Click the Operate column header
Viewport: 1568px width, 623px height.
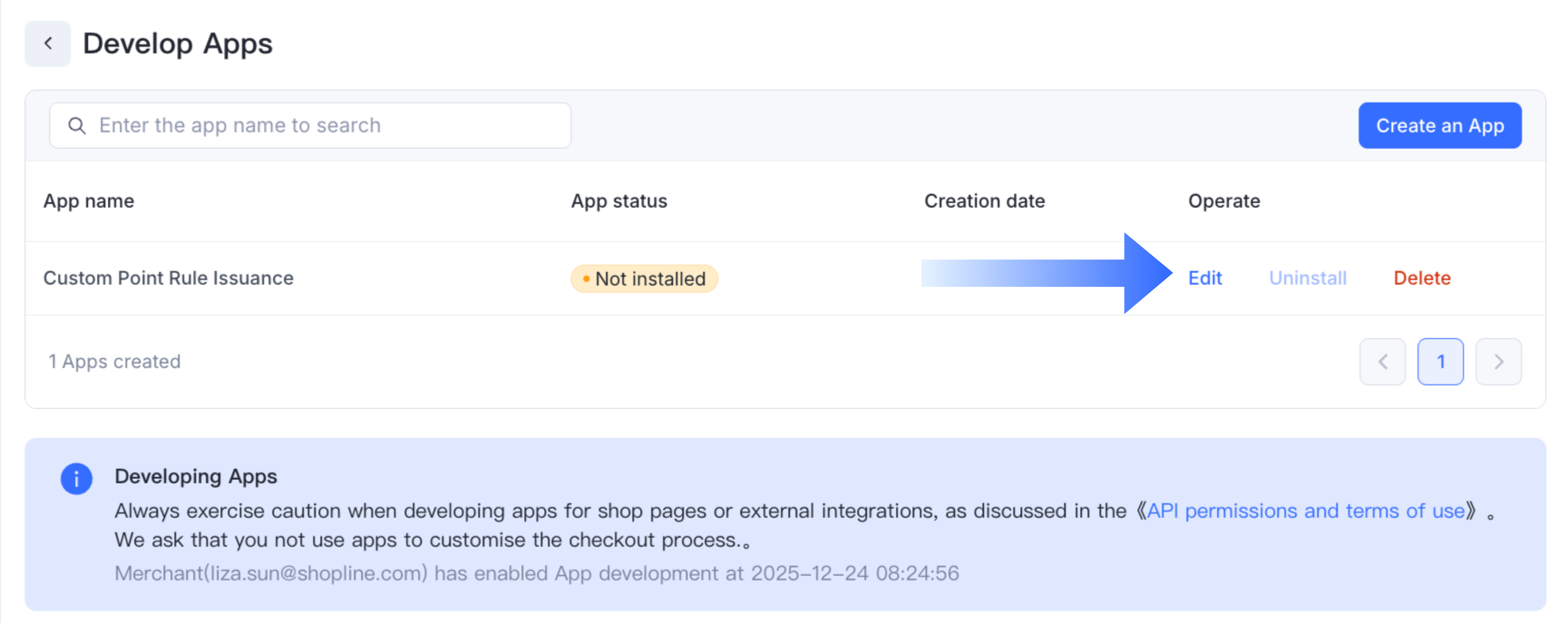(1223, 201)
